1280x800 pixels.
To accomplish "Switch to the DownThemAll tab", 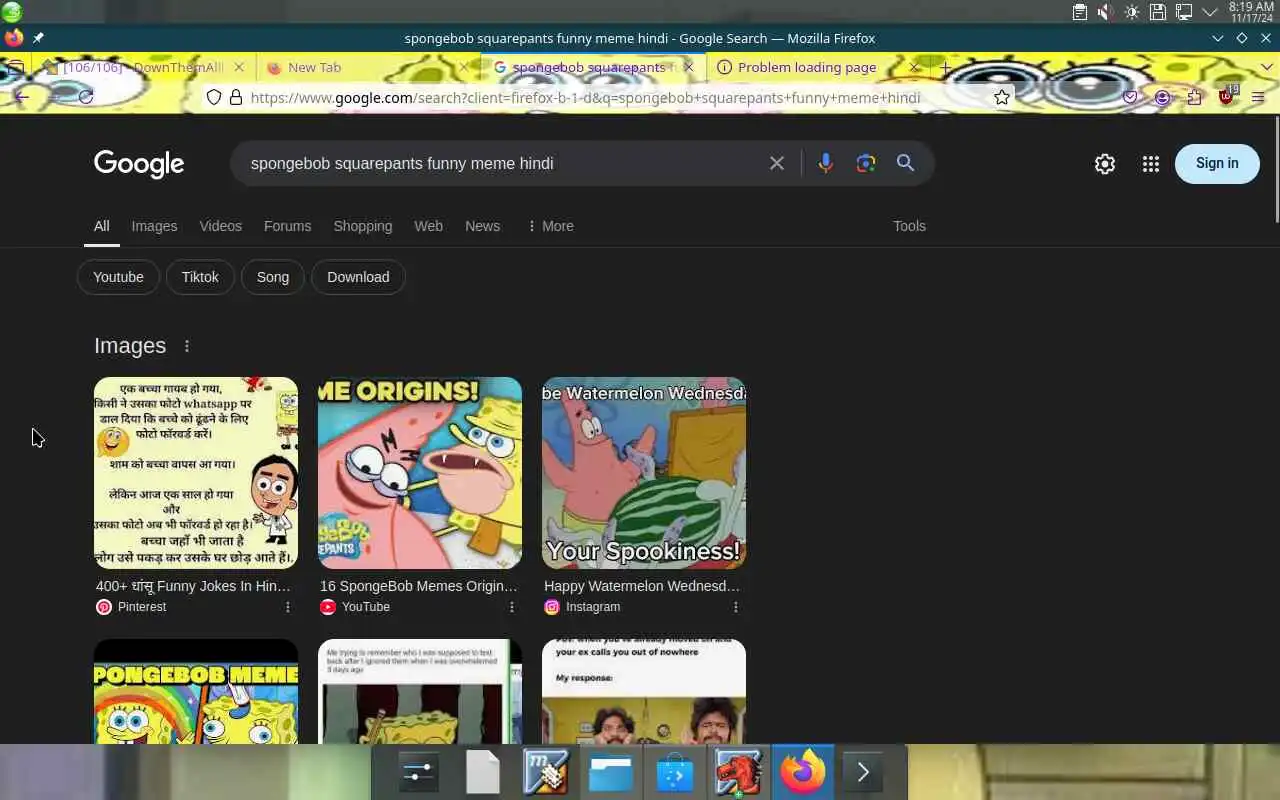I will (144, 67).
